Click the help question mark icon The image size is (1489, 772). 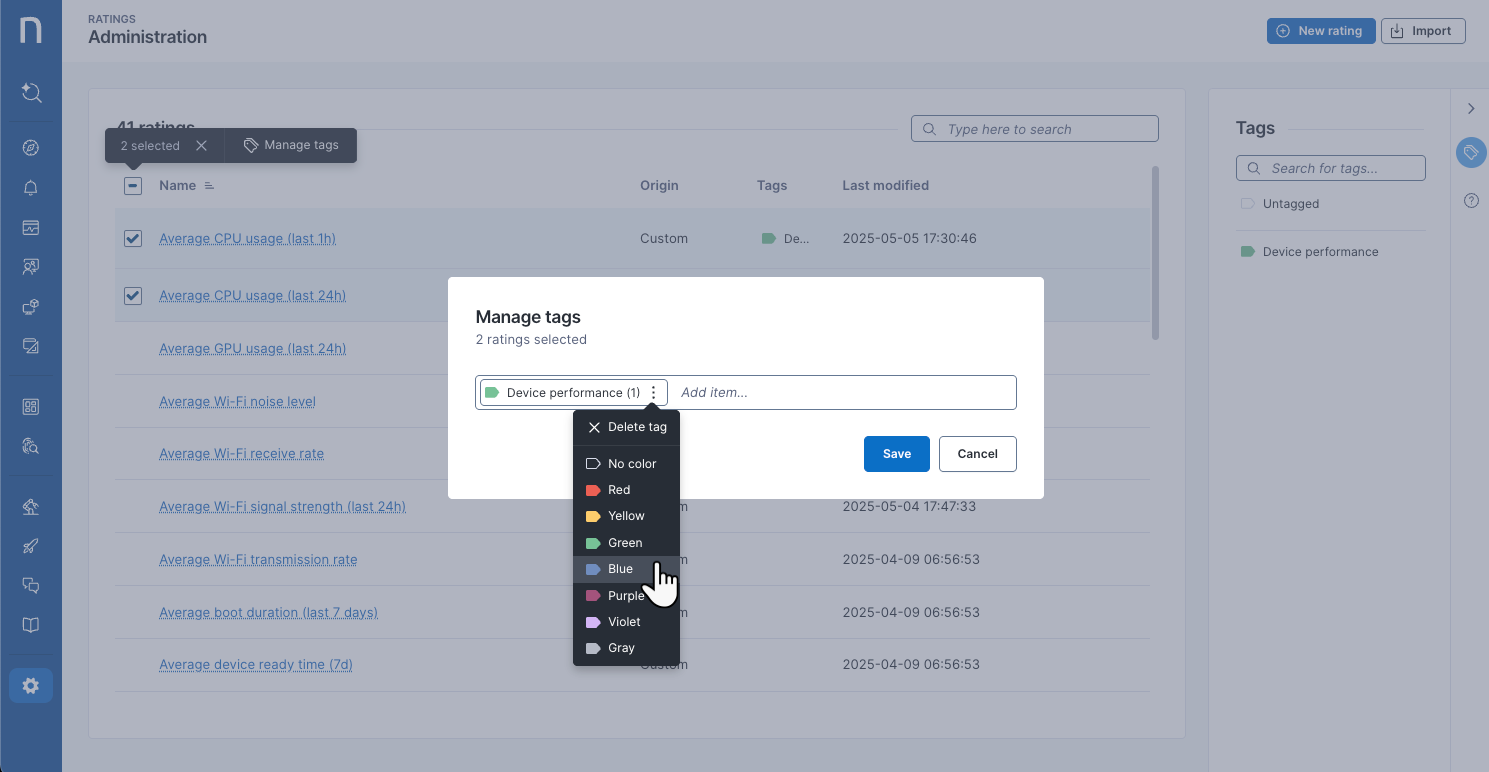(x=1470, y=200)
